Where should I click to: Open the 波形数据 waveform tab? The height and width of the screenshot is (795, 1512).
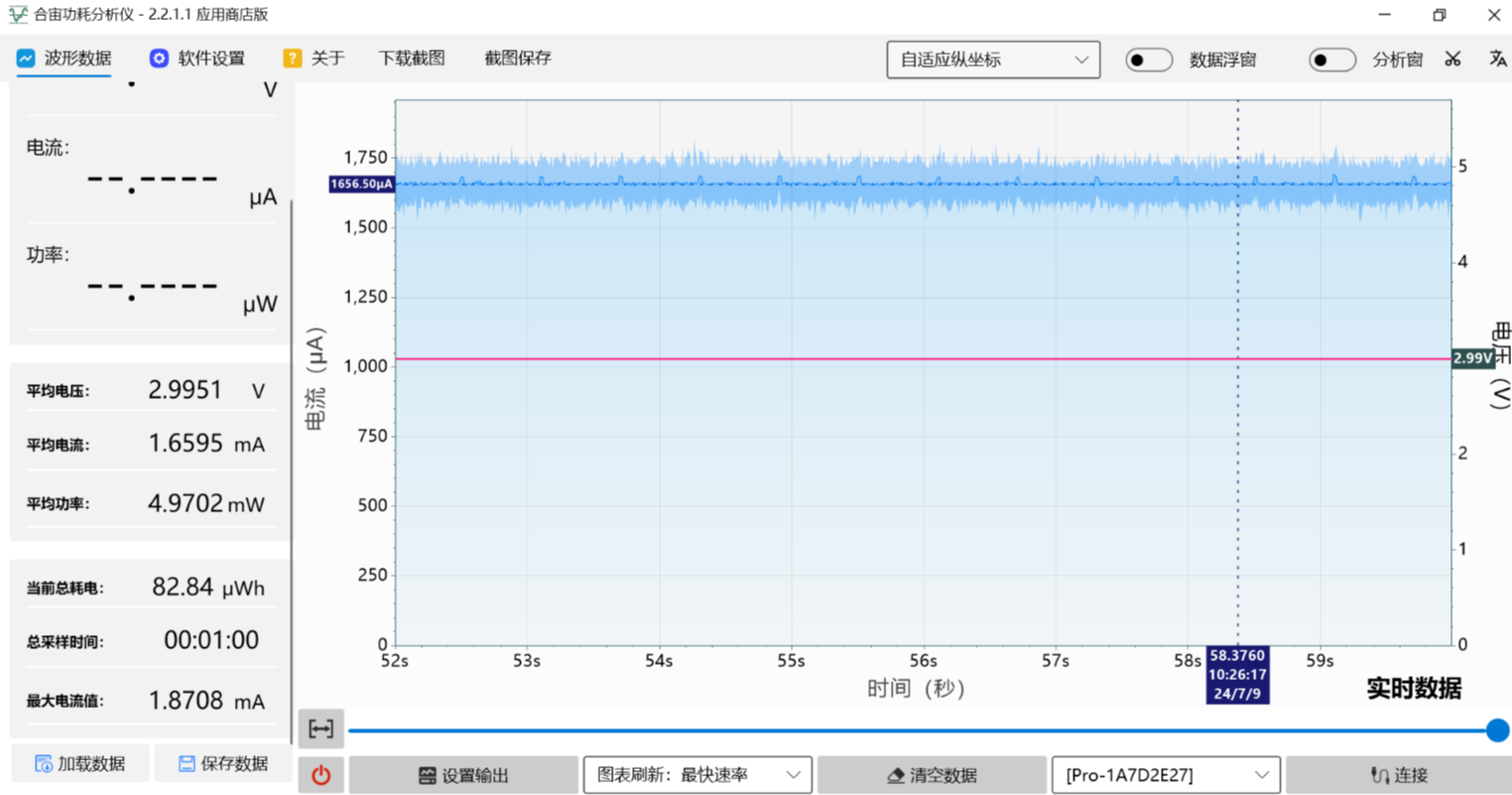(x=63, y=59)
